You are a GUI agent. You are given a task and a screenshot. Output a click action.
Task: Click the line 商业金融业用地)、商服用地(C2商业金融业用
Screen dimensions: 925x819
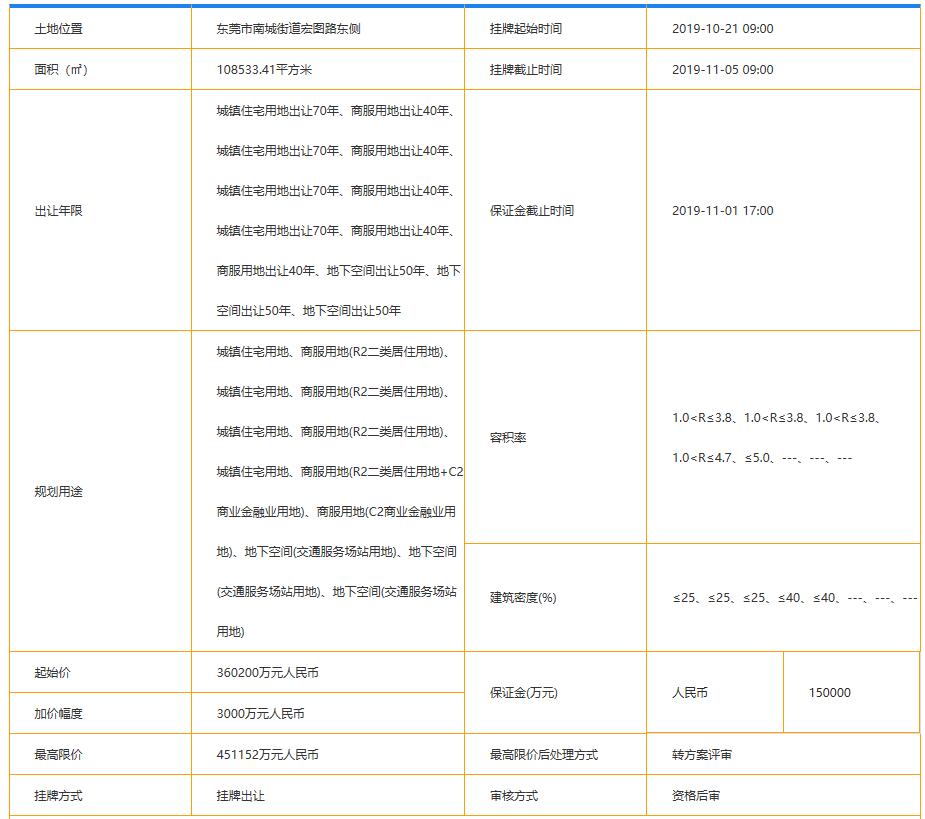336,512
